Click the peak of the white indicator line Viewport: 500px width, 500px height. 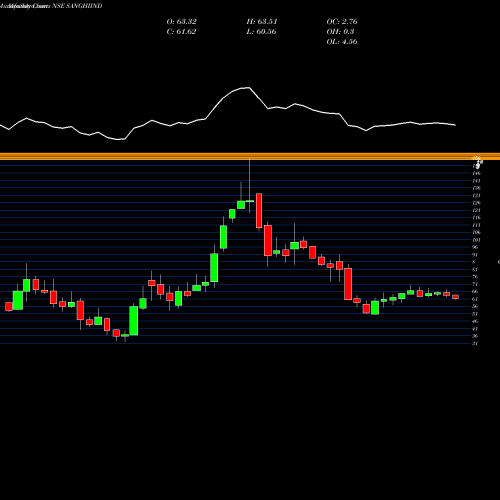pos(248,88)
